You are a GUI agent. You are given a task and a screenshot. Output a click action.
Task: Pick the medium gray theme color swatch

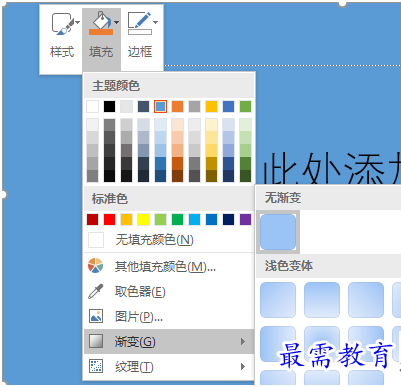194,106
